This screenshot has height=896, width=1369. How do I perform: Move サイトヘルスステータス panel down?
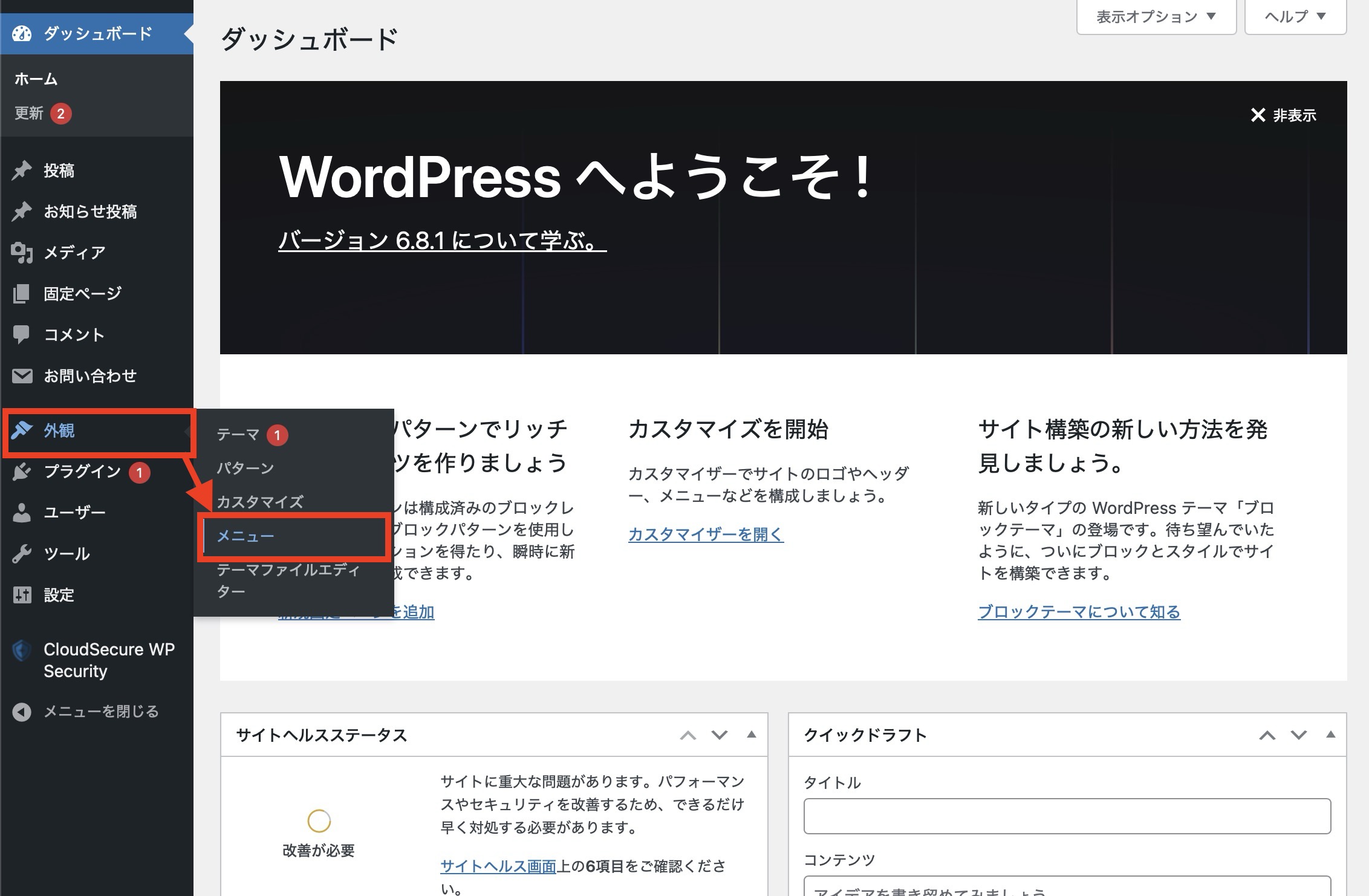click(x=719, y=735)
